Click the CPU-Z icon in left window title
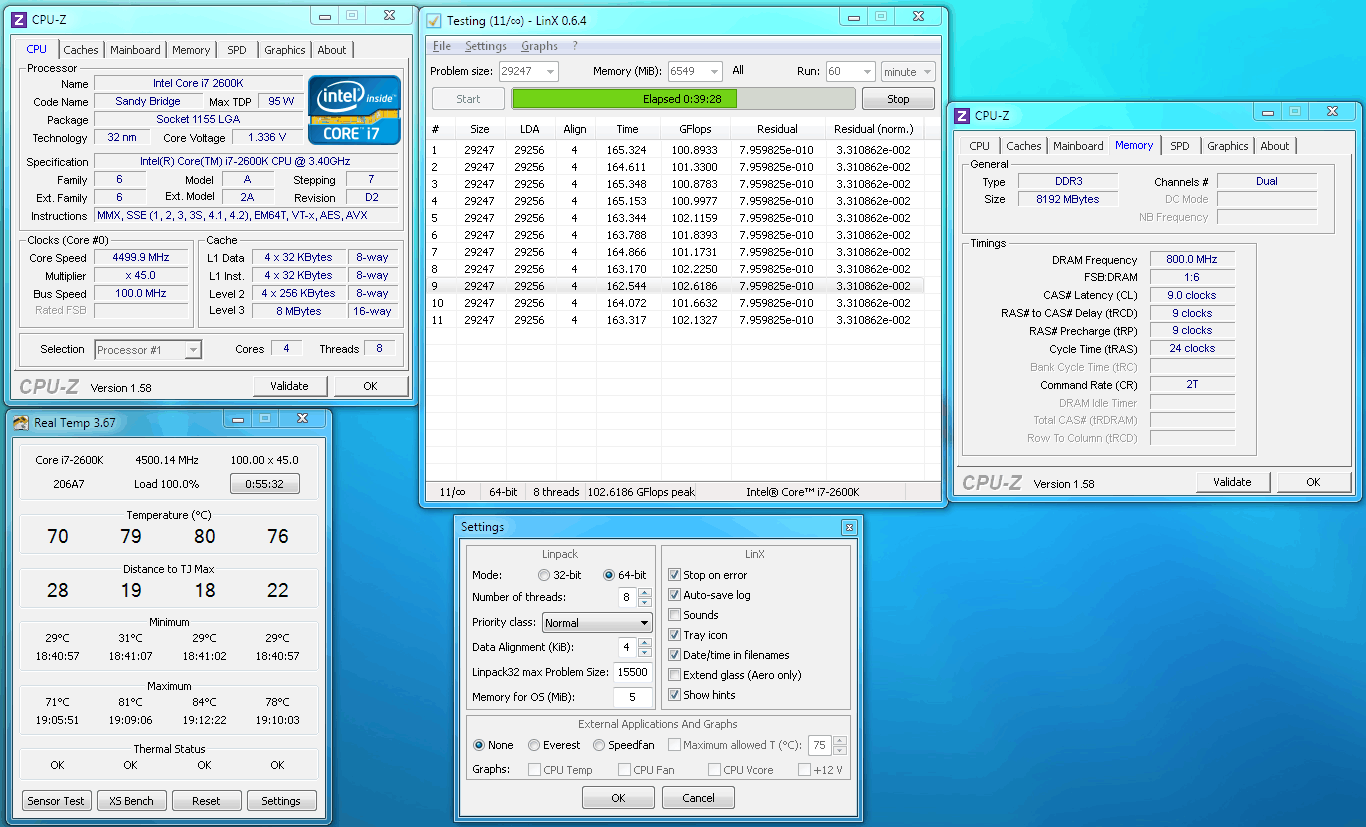The image size is (1366, 827). [x=18, y=19]
